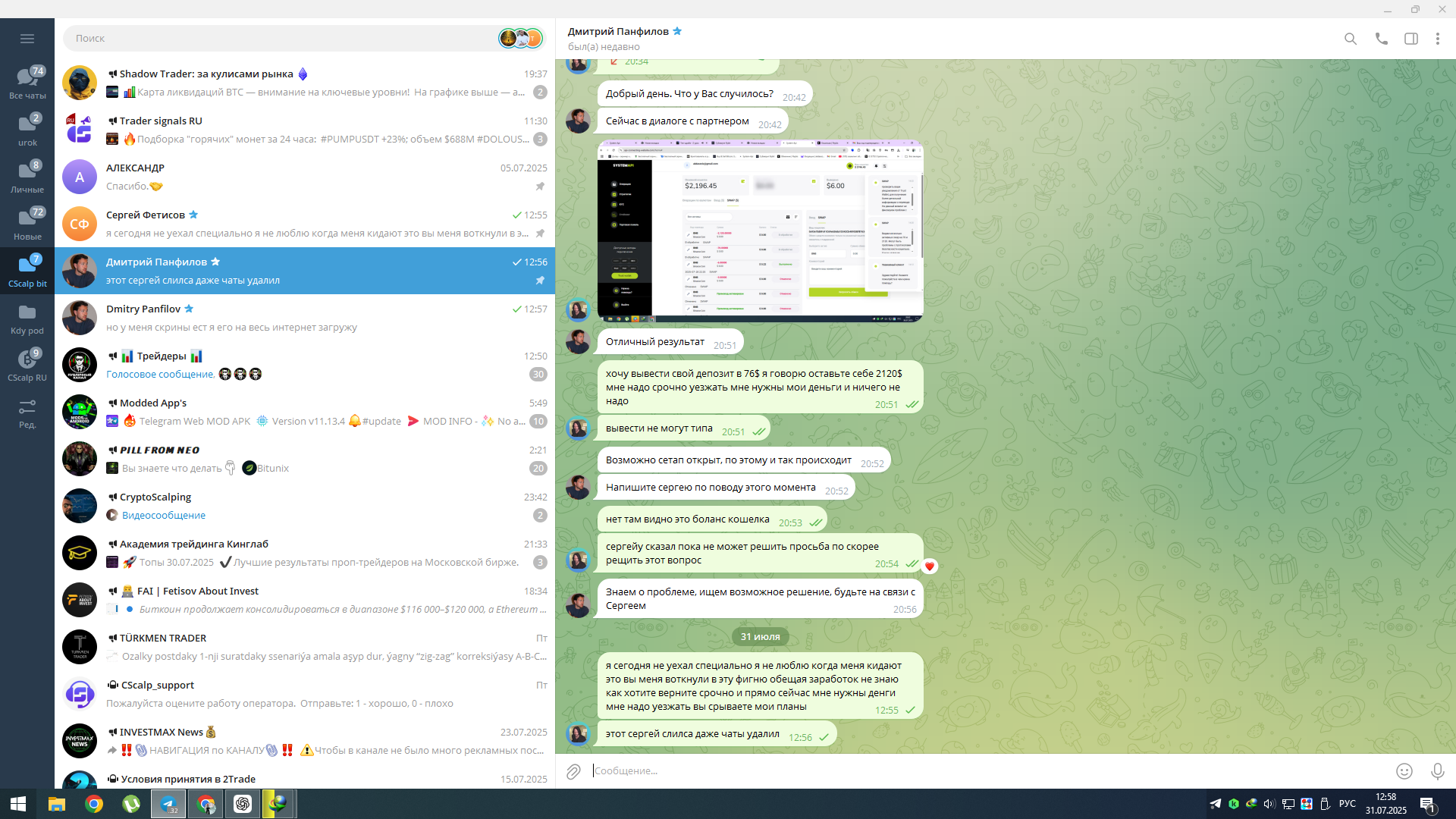1456x819 pixels.
Task: Open stories avatars in search bar
Action: [x=521, y=39]
